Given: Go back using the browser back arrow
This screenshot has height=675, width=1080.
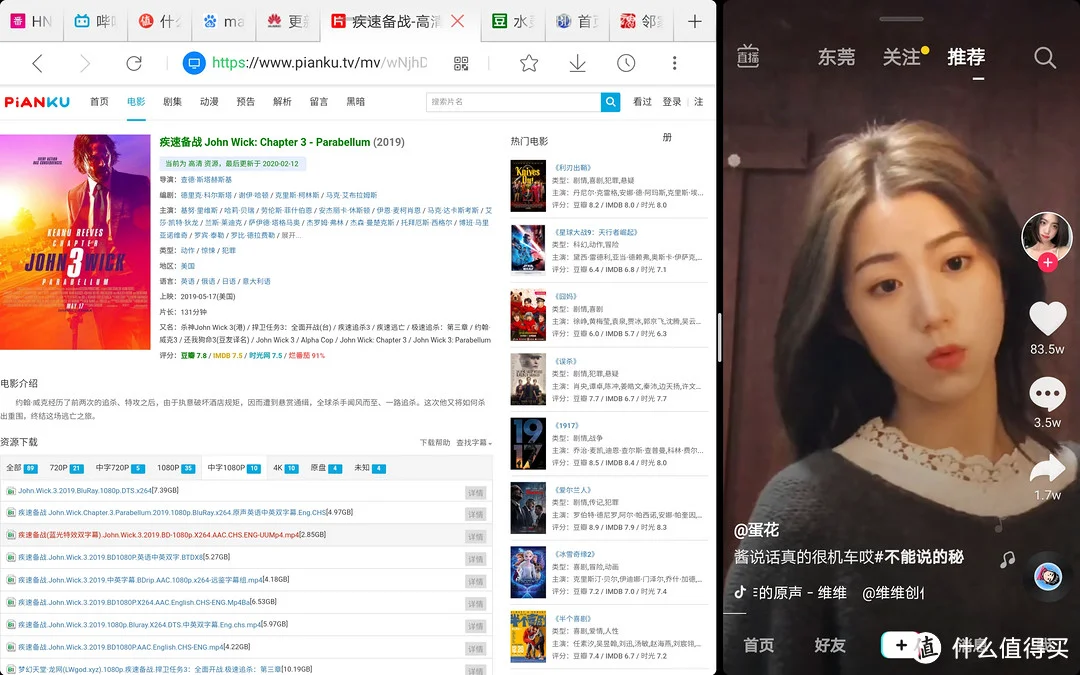Looking at the screenshot, I should click(37, 63).
